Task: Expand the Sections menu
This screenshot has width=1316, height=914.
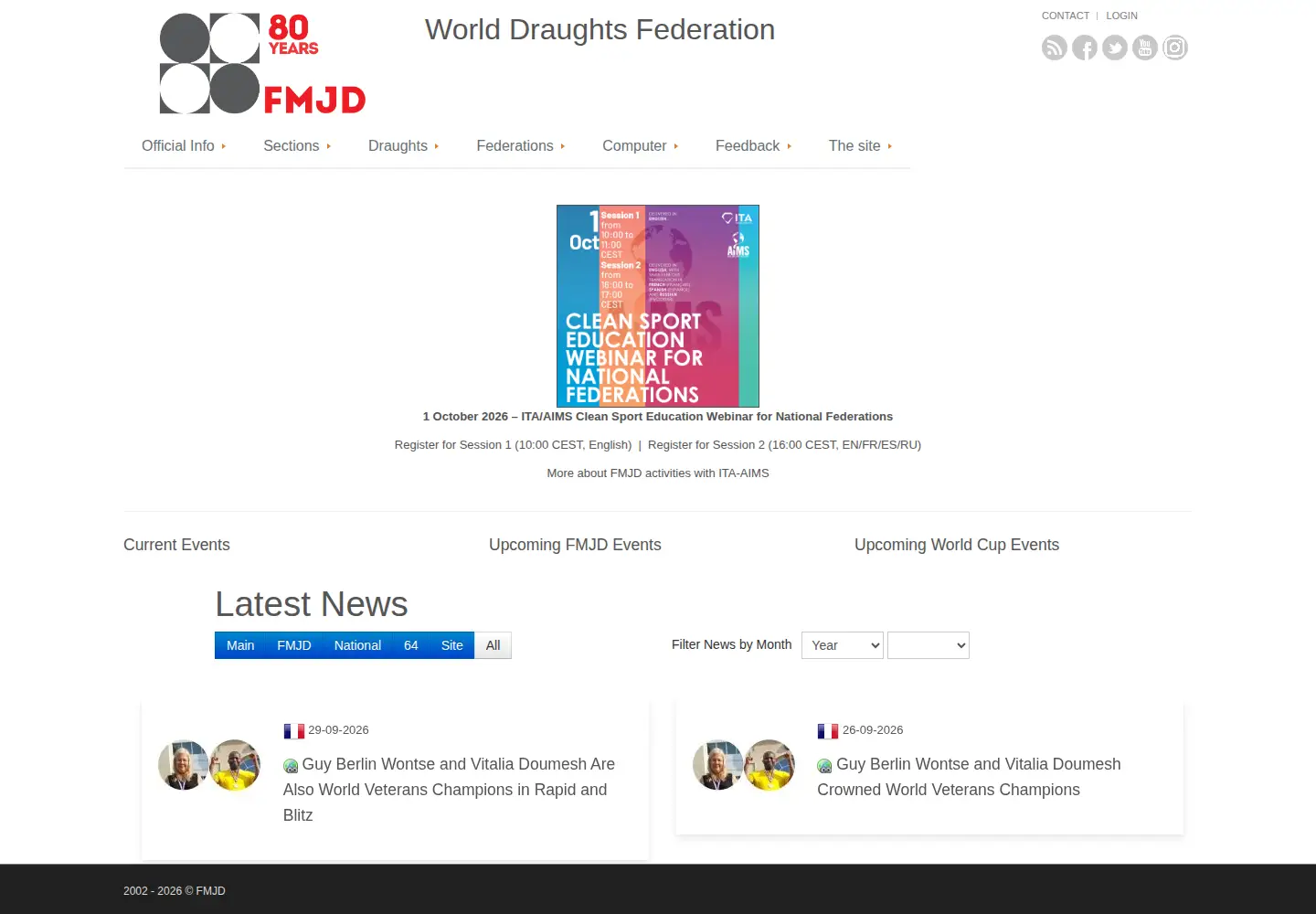Action: click(297, 146)
